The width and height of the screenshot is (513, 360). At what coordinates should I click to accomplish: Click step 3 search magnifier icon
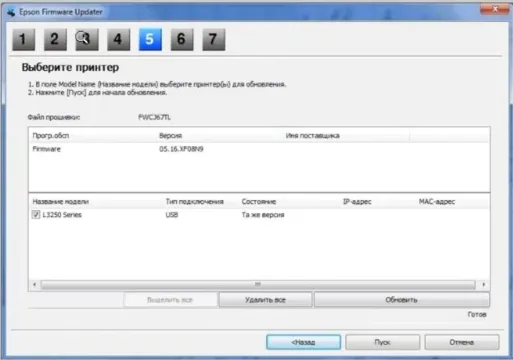click(87, 40)
